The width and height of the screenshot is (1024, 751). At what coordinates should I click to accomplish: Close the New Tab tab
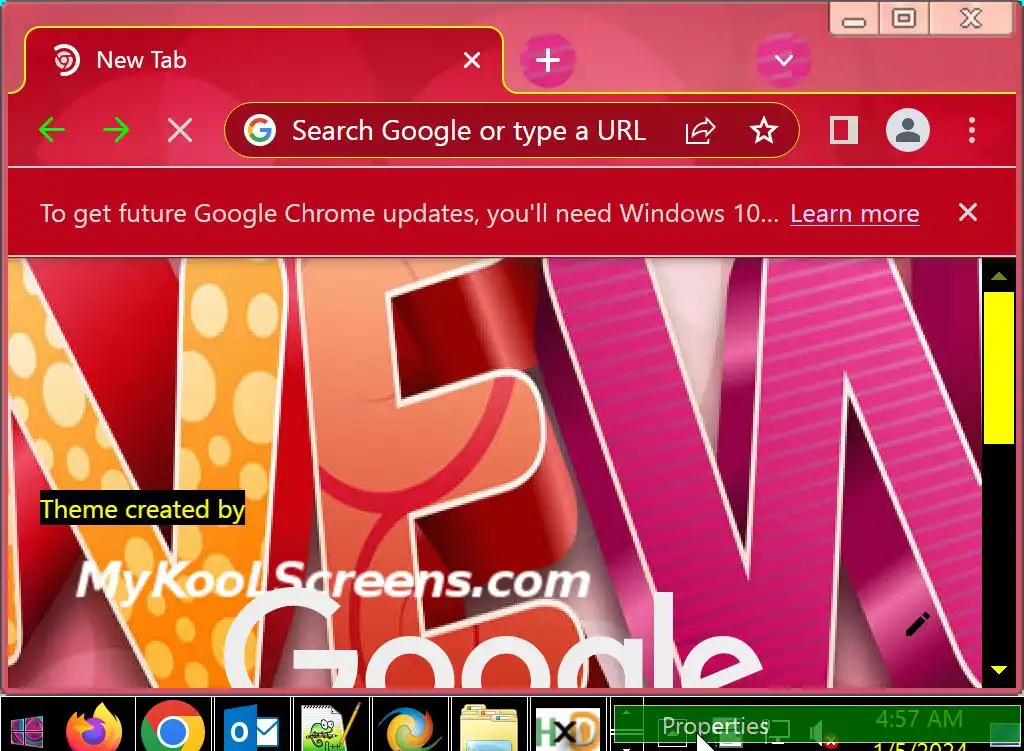tap(472, 60)
